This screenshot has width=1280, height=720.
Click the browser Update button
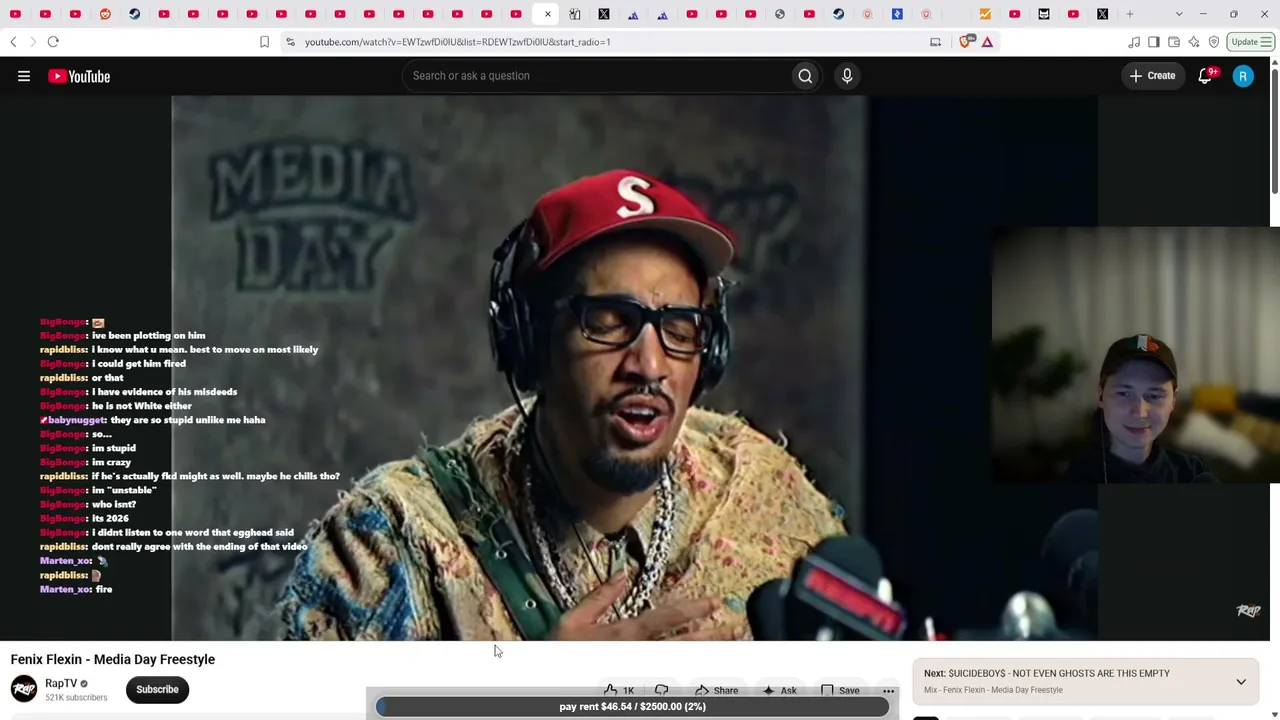1245,42
